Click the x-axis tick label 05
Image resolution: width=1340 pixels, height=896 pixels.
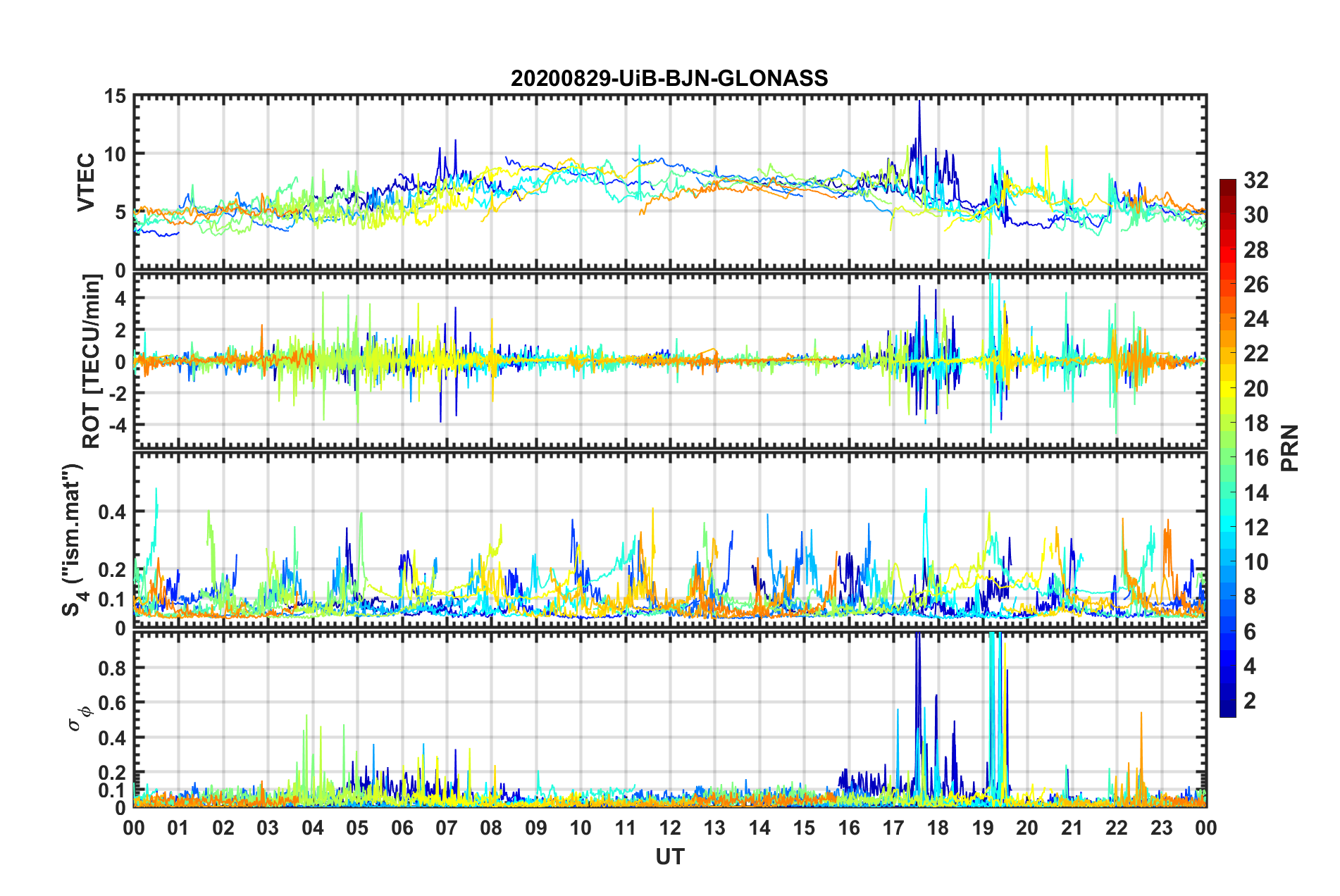[357, 828]
